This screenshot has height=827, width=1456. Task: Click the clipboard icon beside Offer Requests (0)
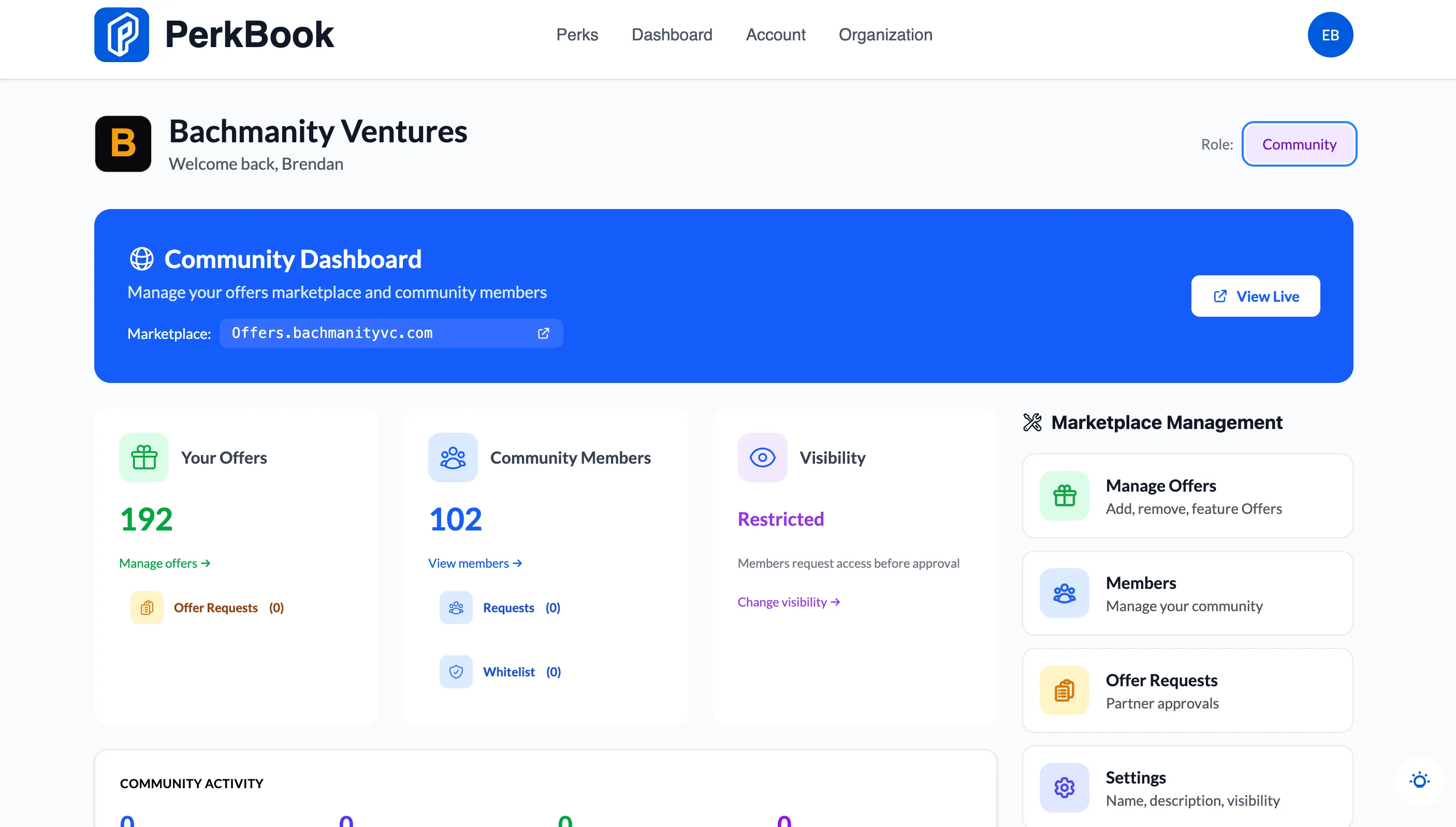pyautogui.click(x=147, y=608)
